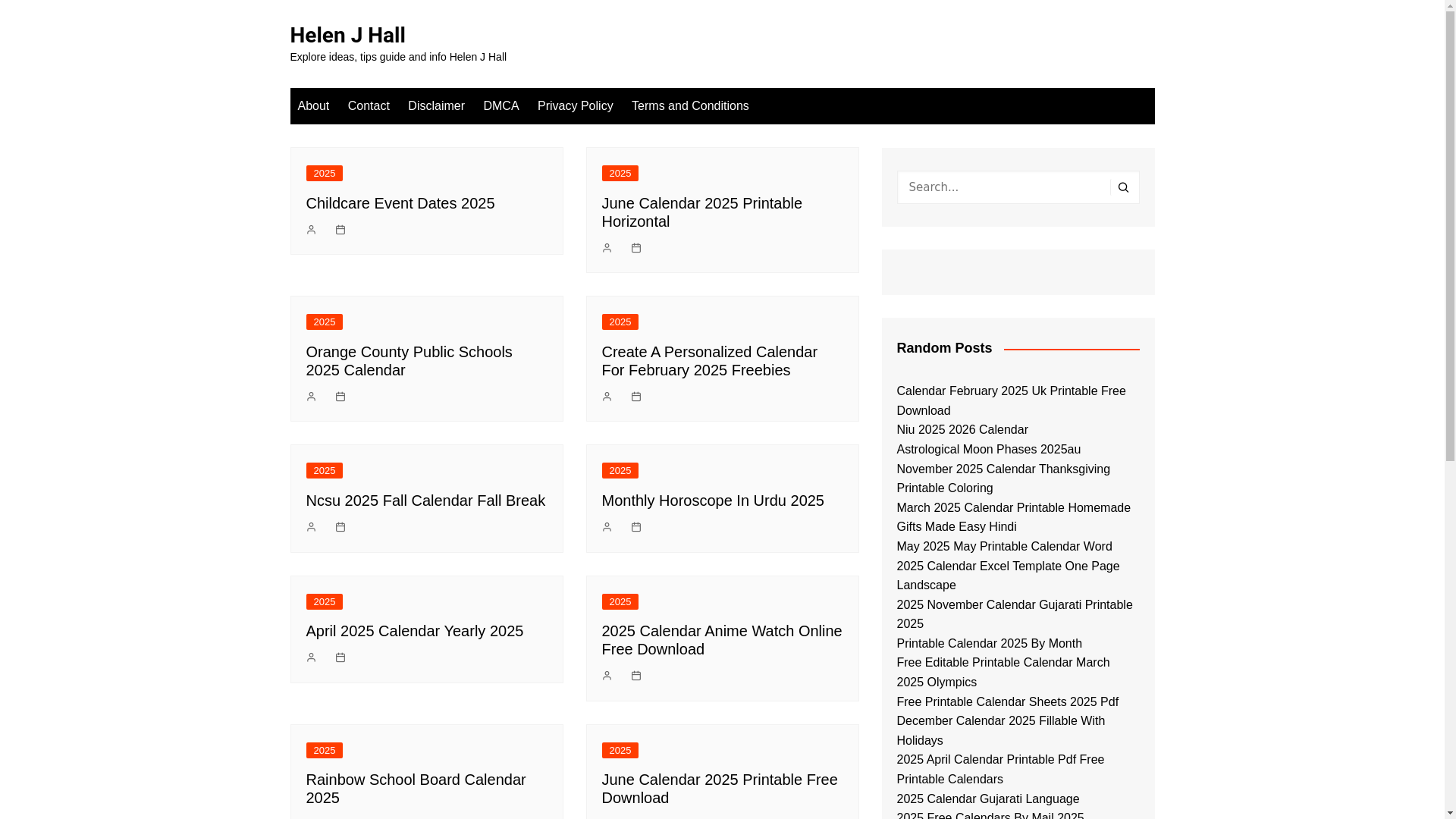Screen dimensions: 1456x819
Task: Open June Calendar 2025 Printable Free Download
Action: 720,789
